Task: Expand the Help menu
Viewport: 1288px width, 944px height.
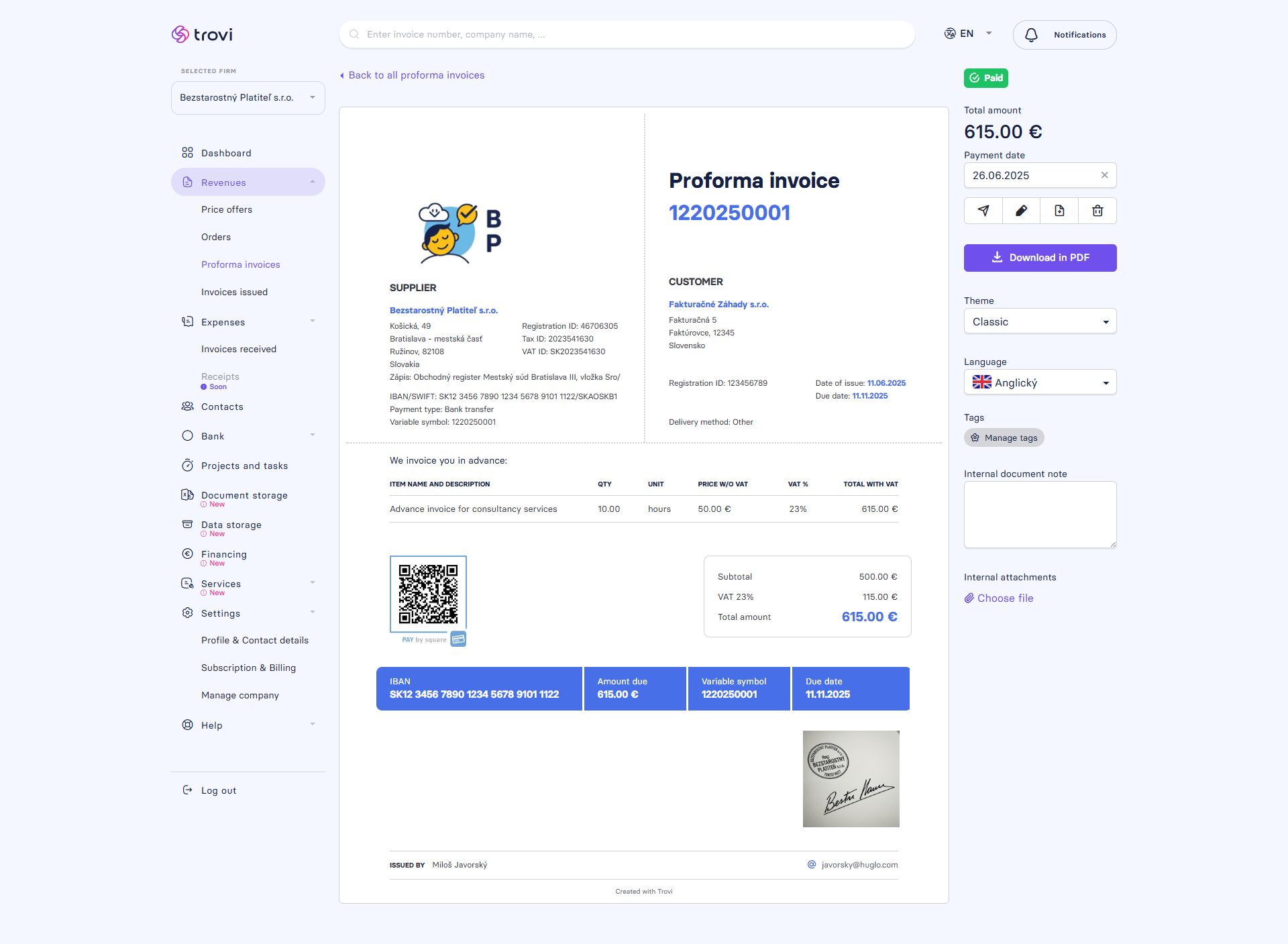Action: click(248, 725)
